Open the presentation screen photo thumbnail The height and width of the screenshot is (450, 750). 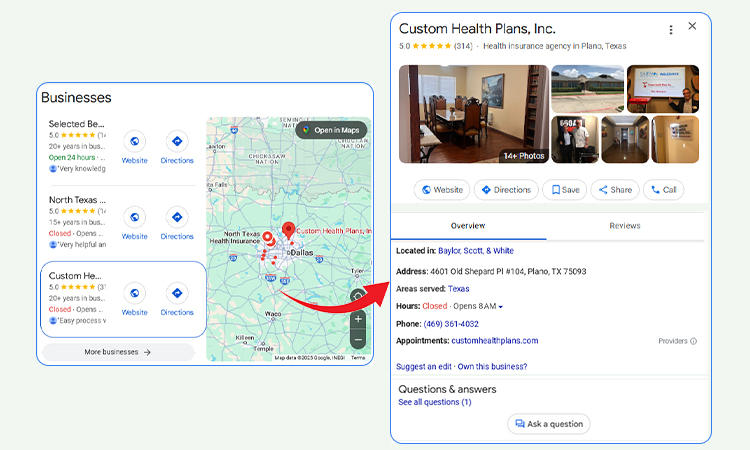pyautogui.click(x=663, y=89)
